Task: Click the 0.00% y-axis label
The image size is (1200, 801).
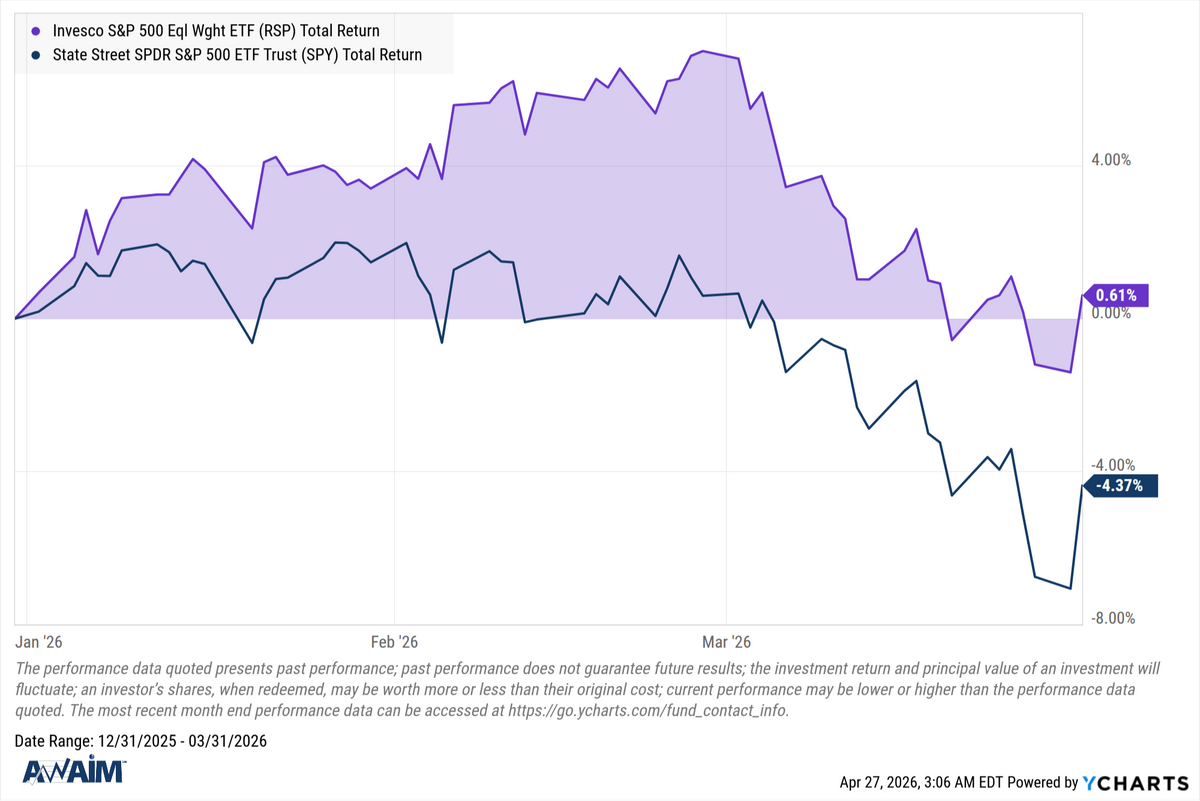Action: click(x=1110, y=313)
